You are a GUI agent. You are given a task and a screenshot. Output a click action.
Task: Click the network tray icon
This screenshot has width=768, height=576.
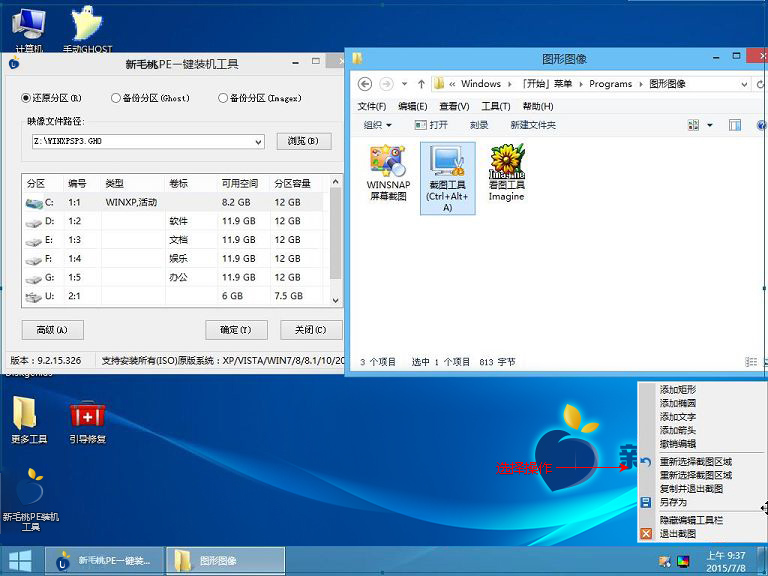[x=665, y=561]
